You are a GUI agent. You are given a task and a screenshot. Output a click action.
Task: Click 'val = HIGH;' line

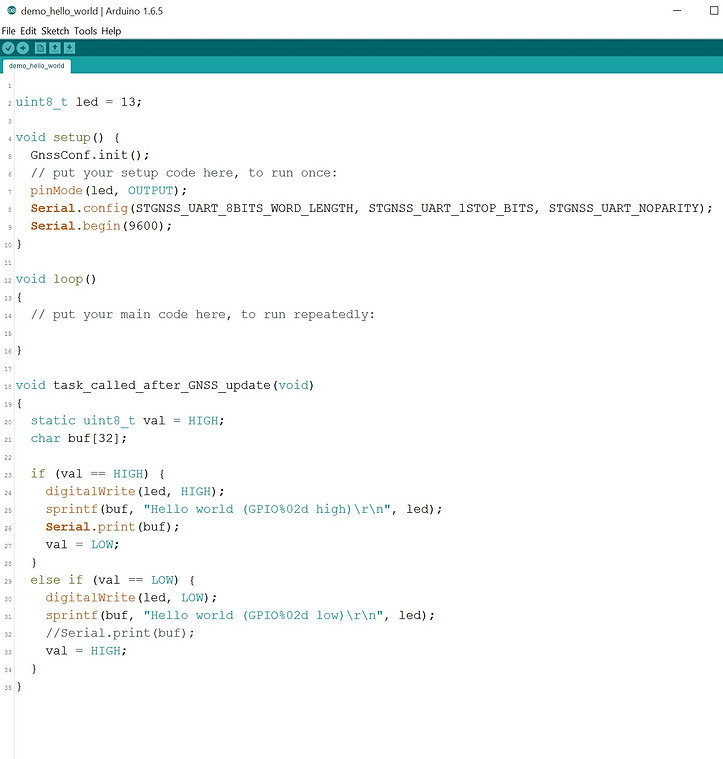tap(86, 651)
